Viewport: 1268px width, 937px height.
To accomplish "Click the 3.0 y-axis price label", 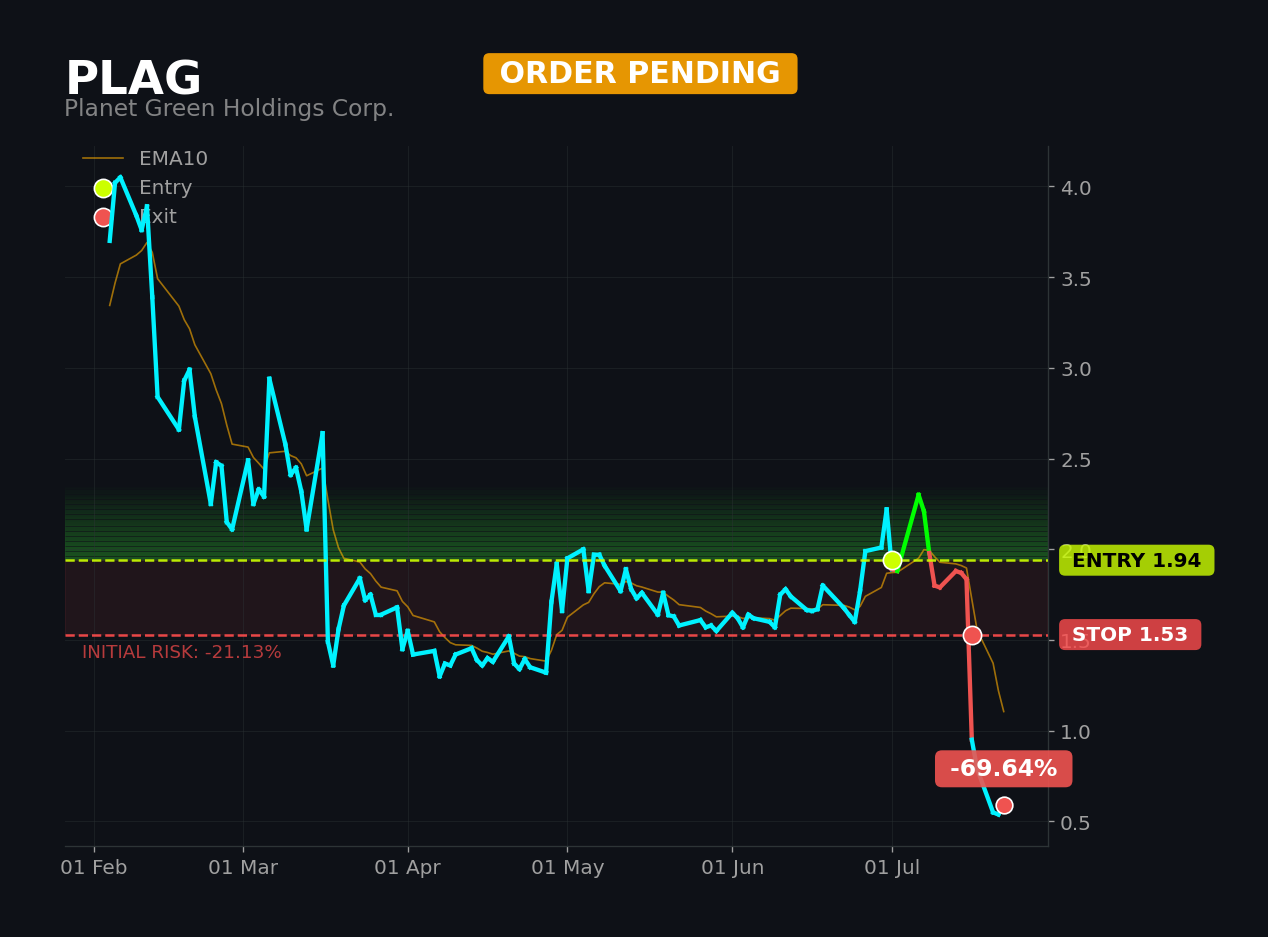I will pyautogui.click(x=1075, y=369).
